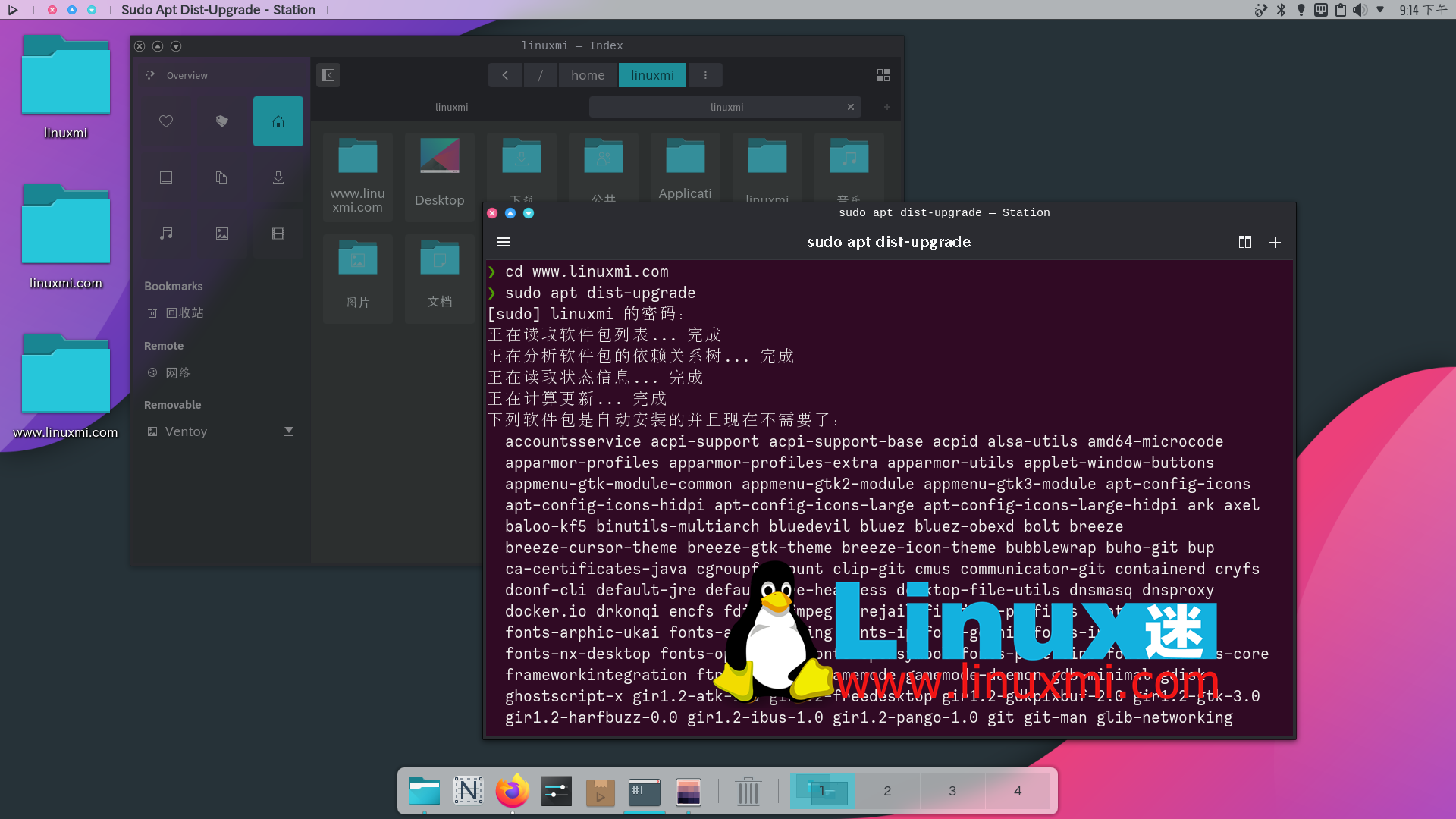The width and height of the screenshot is (1456, 819).
Task: Open Pictures place icon in Index sidebar
Action: pyautogui.click(x=221, y=234)
